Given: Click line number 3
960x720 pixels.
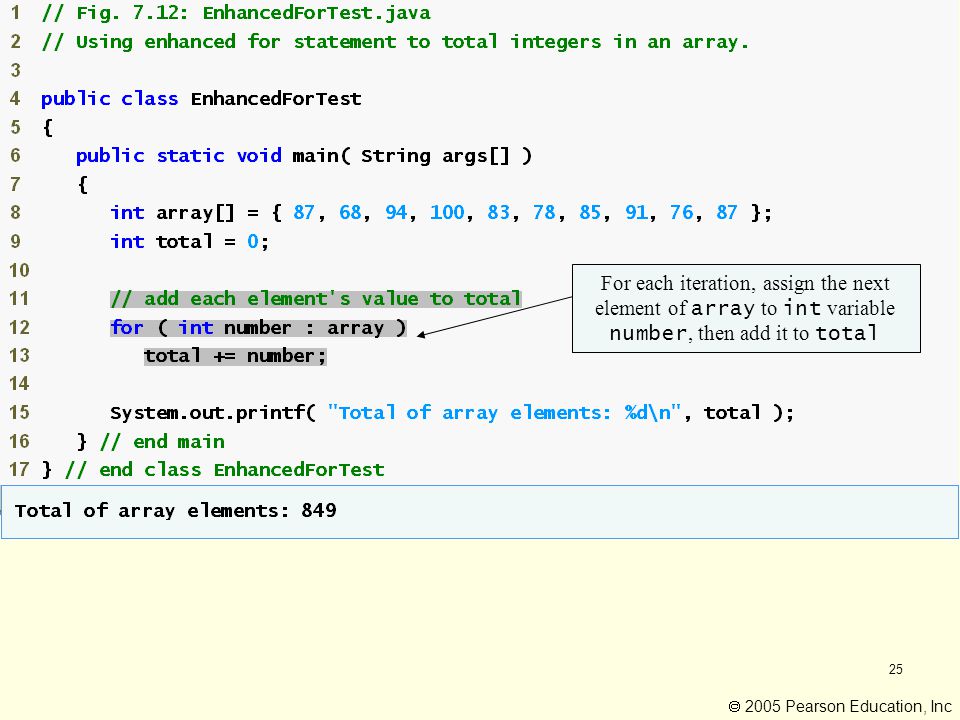Looking at the screenshot, I should [x=15, y=70].
